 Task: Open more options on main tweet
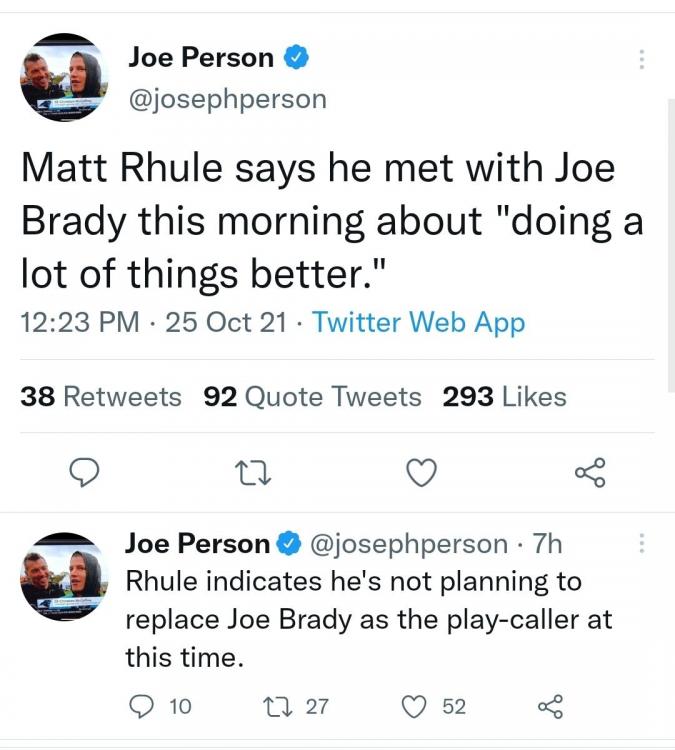(641, 59)
